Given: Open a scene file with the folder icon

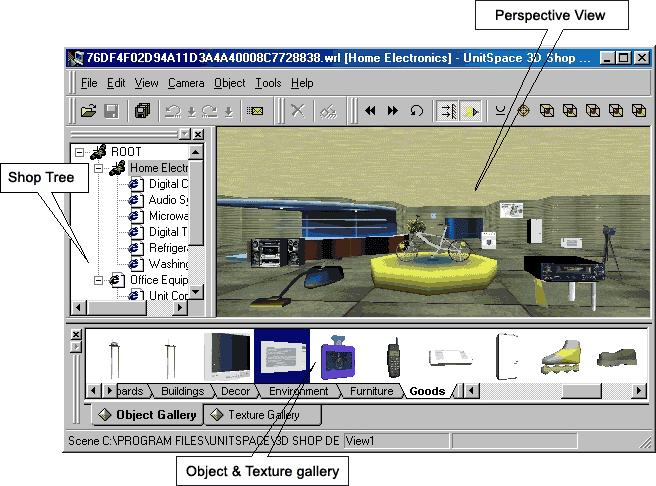Looking at the screenshot, I should tap(88, 111).
